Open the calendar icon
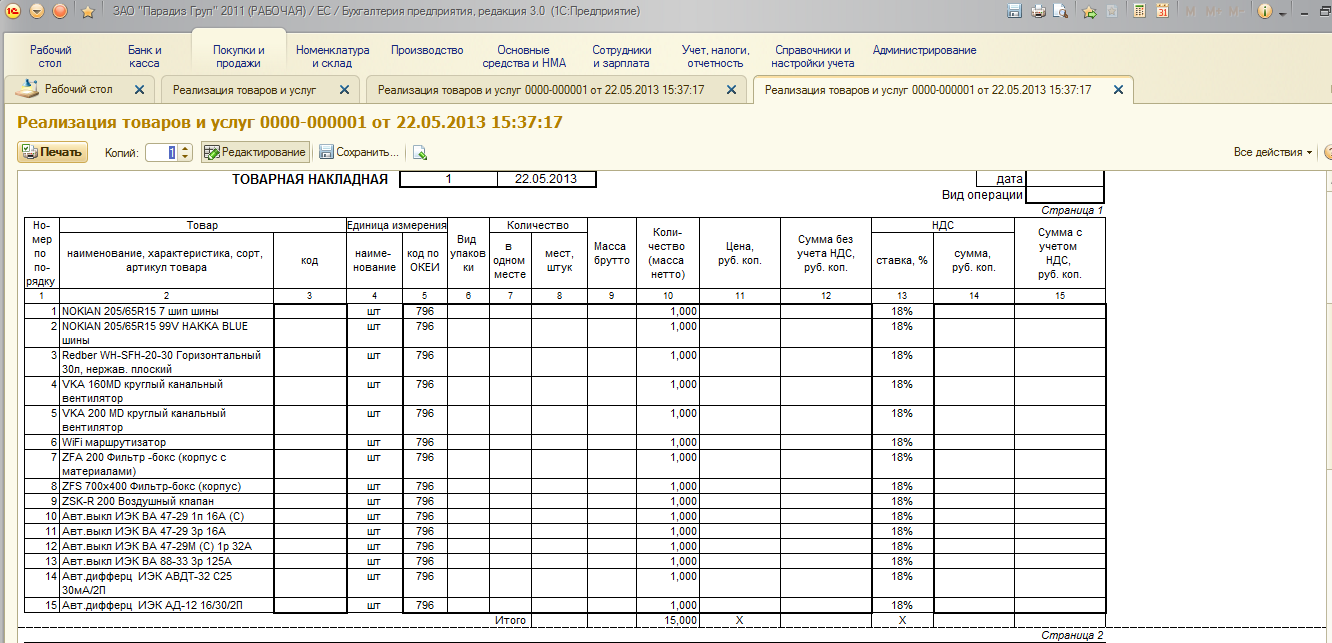Viewport: 1332px width, 643px height. point(1163,12)
